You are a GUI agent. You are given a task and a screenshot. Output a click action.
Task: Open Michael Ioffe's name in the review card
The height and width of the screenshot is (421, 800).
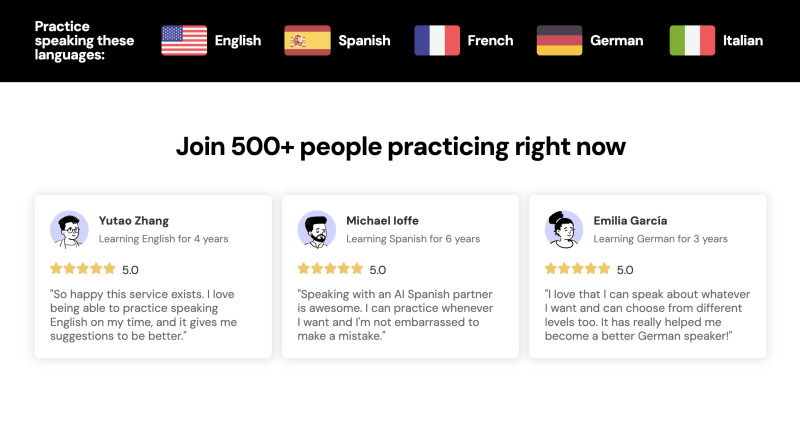click(x=382, y=220)
